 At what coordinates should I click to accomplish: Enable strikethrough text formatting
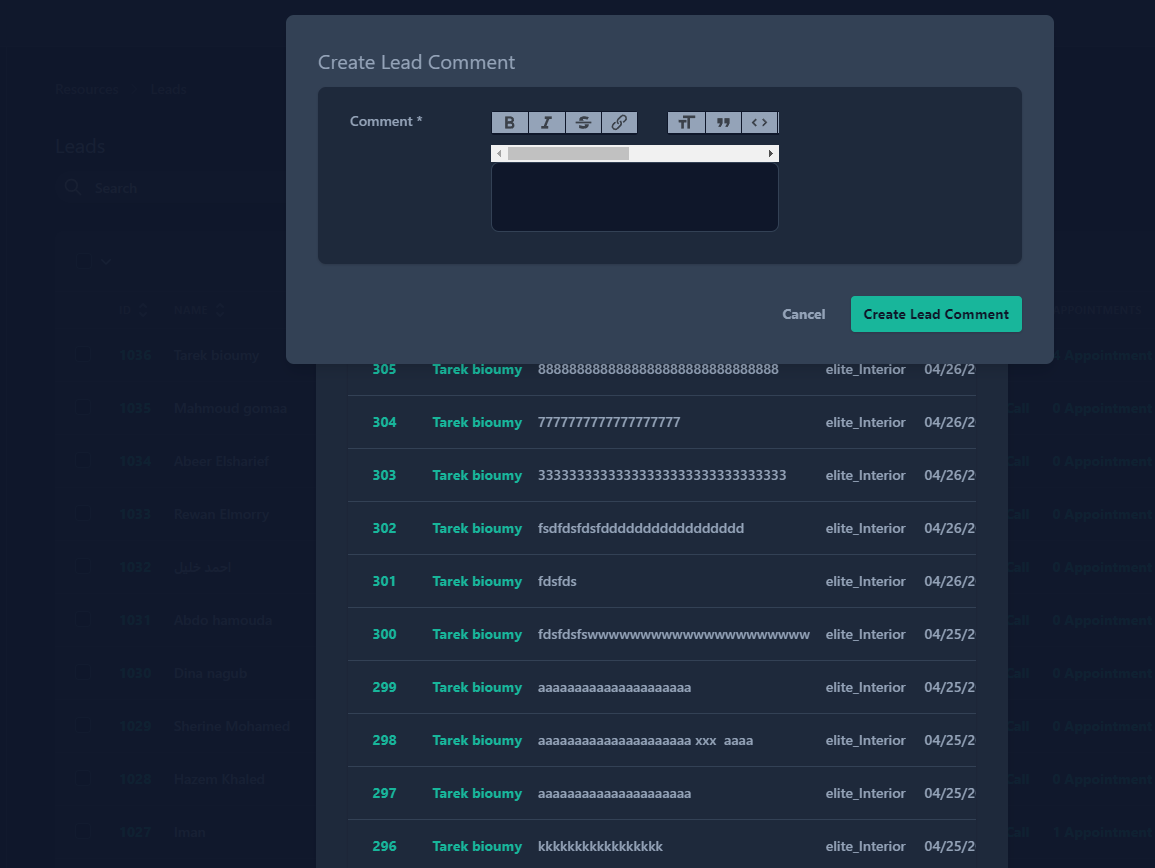[583, 123]
